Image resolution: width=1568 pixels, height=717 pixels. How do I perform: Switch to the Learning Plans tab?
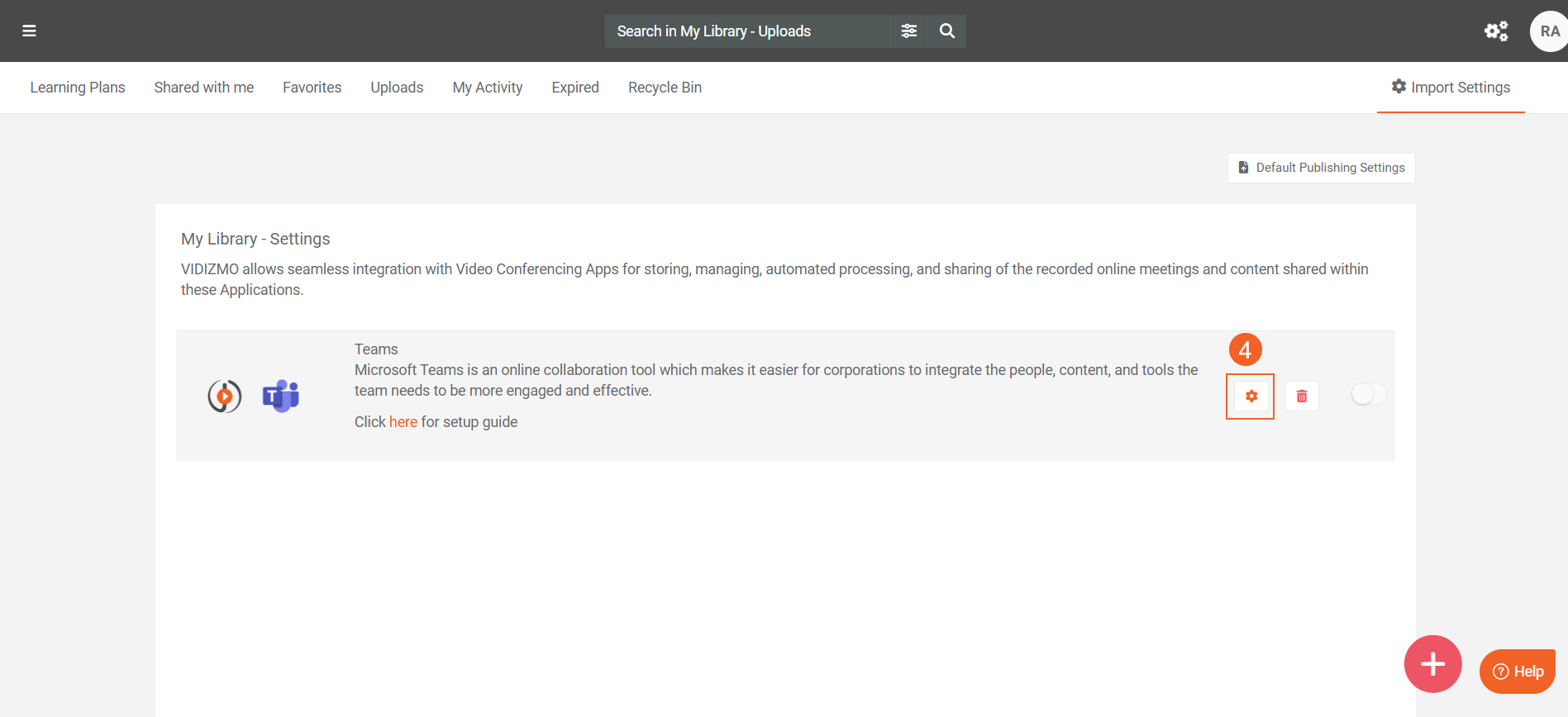point(78,88)
